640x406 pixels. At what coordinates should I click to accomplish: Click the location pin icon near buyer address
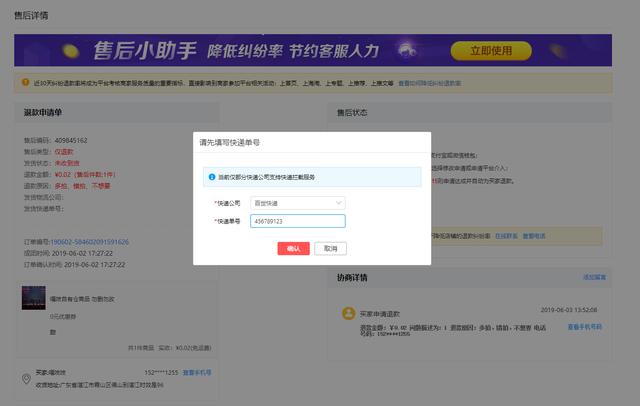26,378
